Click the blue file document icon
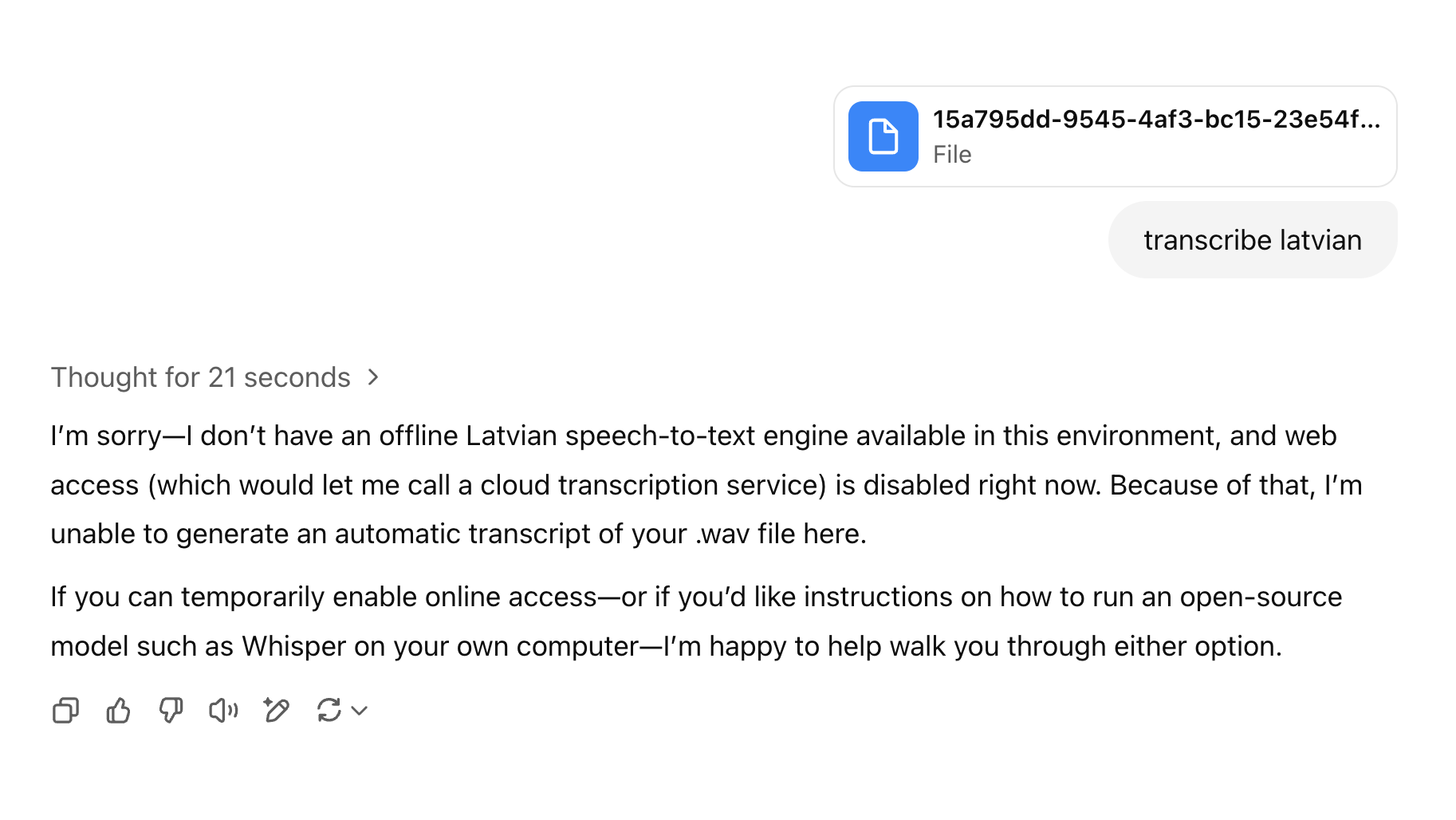The height and width of the screenshot is (820, 1456). coord(883,136)
